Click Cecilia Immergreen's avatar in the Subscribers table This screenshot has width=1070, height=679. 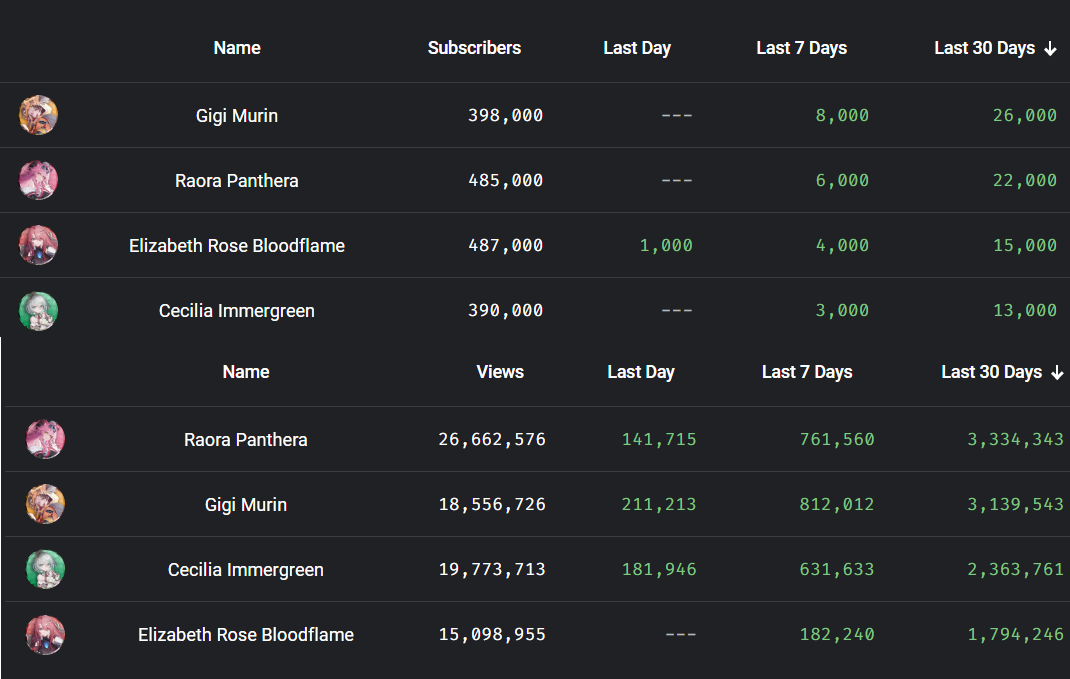point(38,311)
